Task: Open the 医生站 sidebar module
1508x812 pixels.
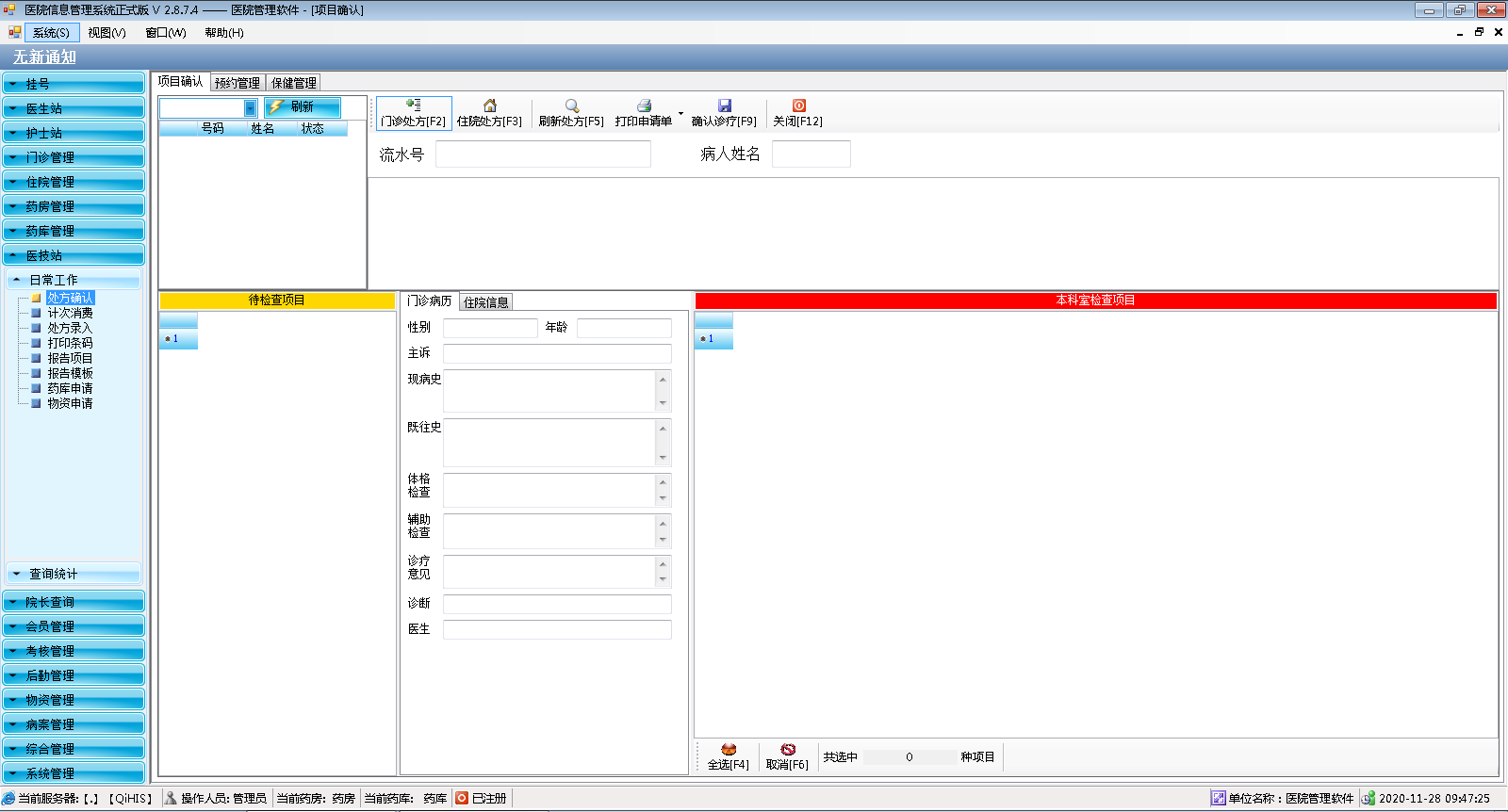Action: click(x=74, y=108)
